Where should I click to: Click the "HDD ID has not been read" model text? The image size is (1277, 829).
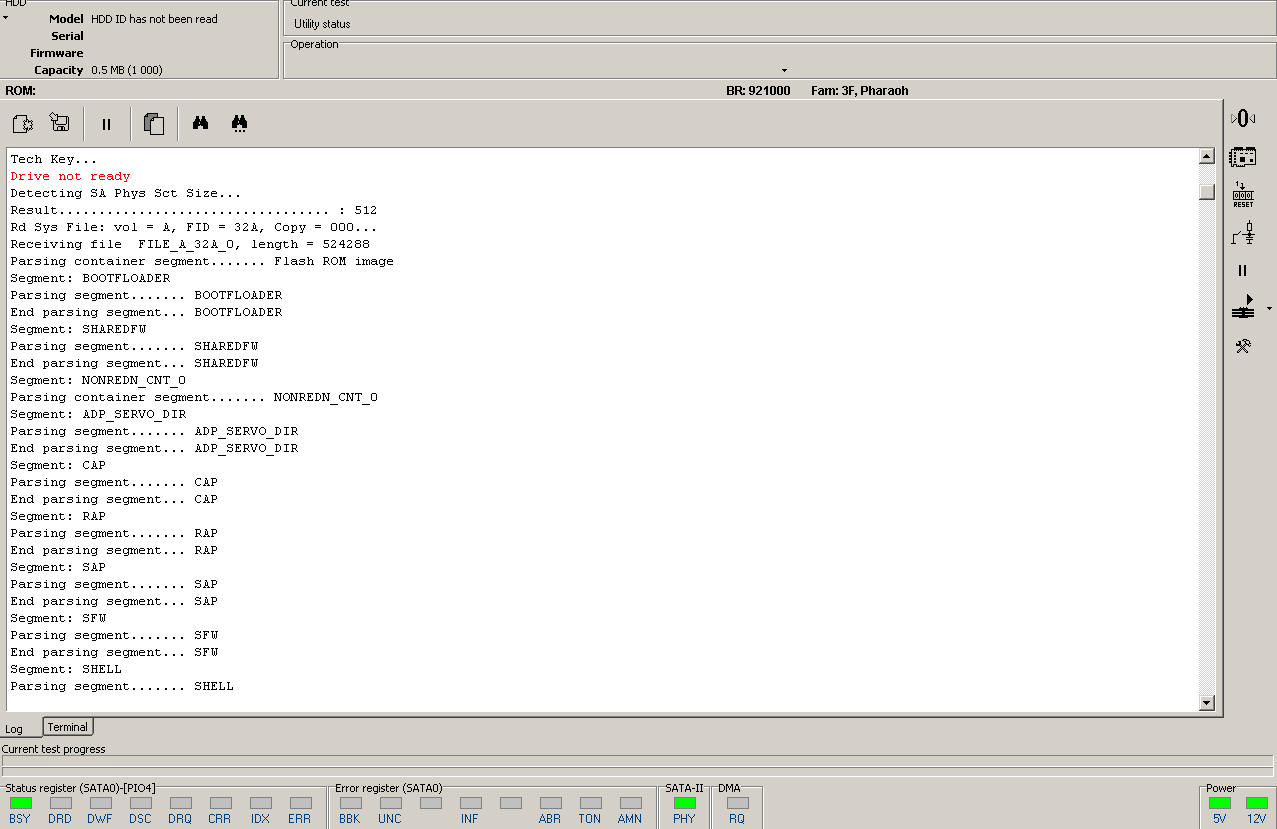tap(154, 19)
